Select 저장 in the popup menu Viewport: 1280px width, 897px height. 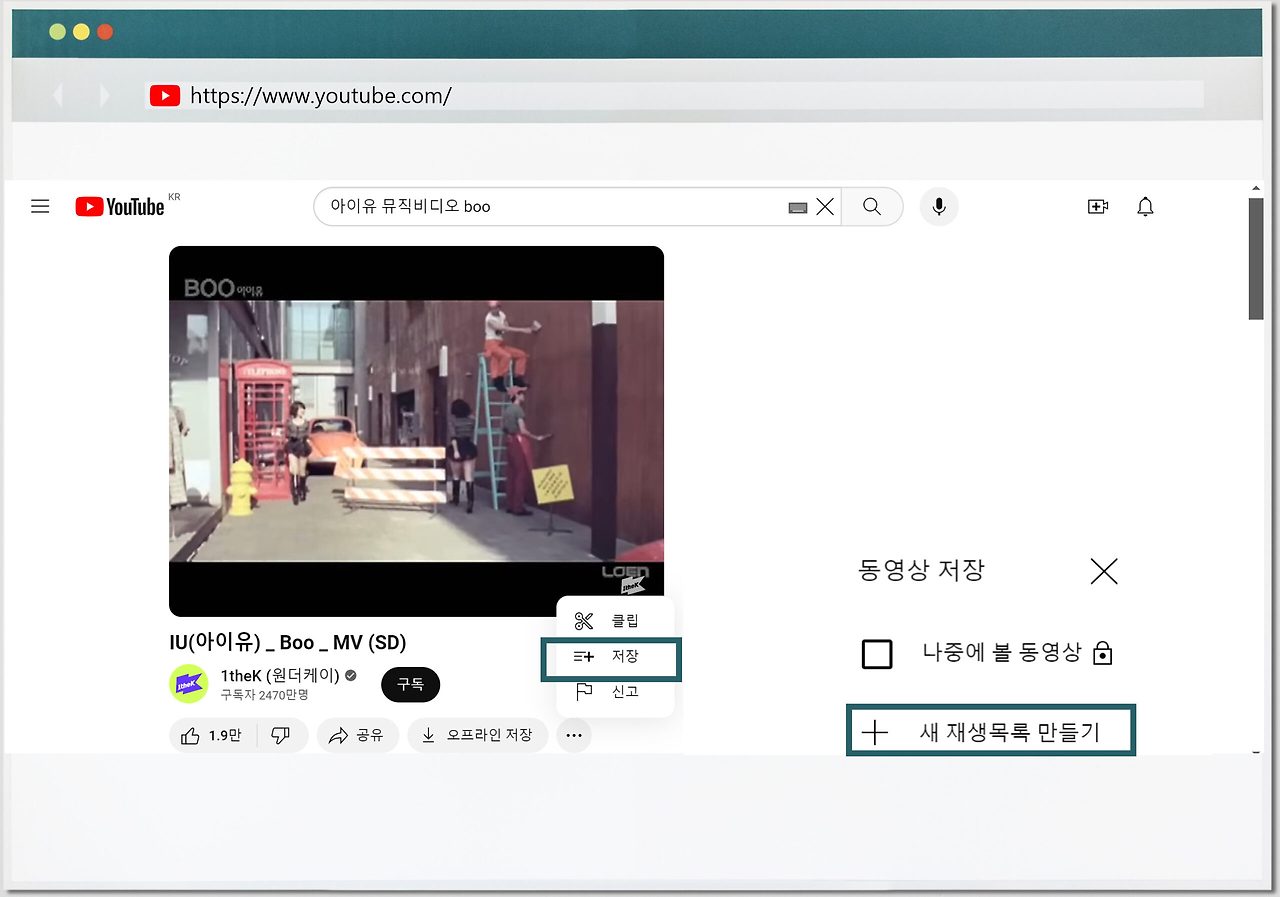point(611,657)
